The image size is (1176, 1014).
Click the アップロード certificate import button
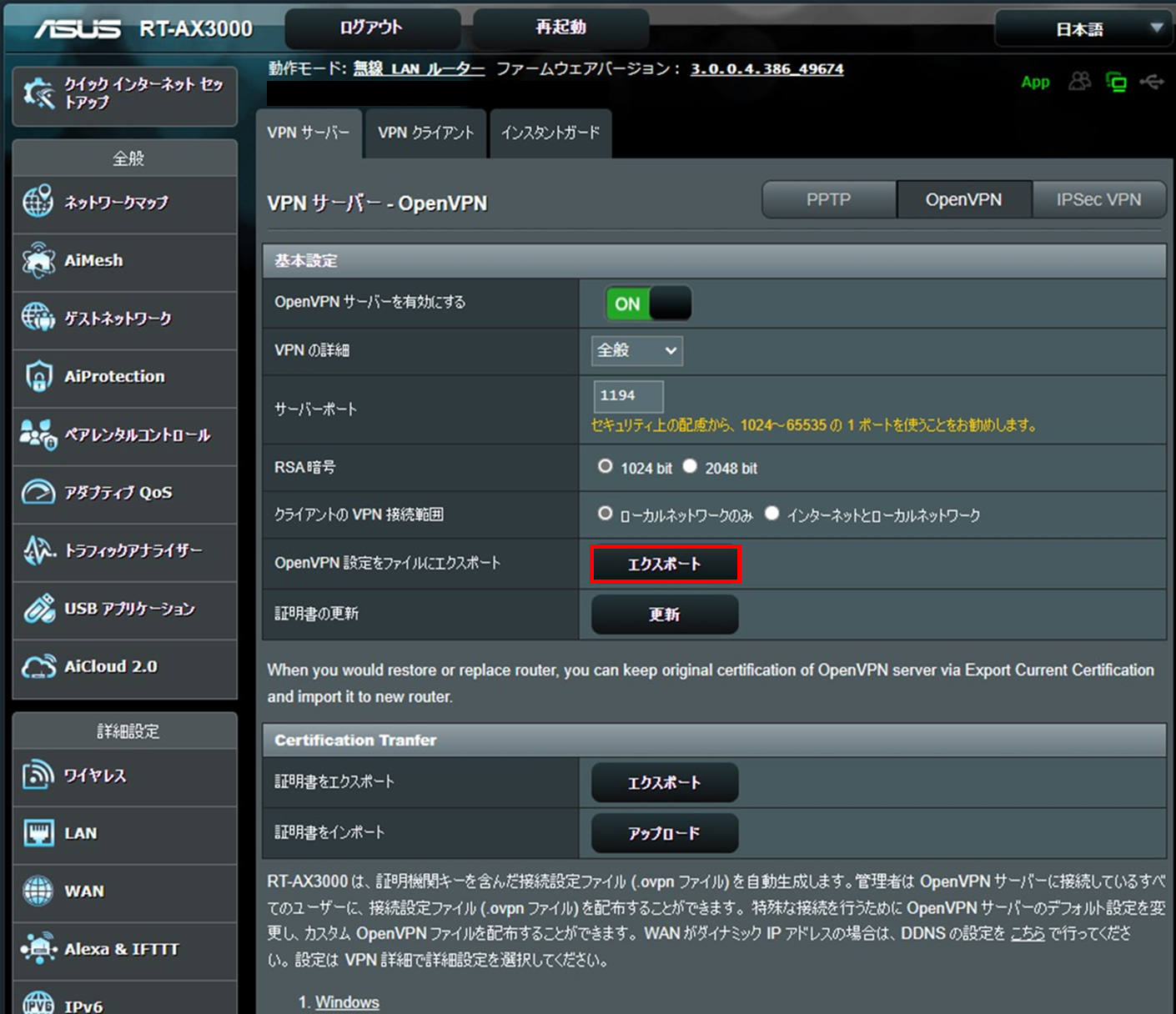665,833
